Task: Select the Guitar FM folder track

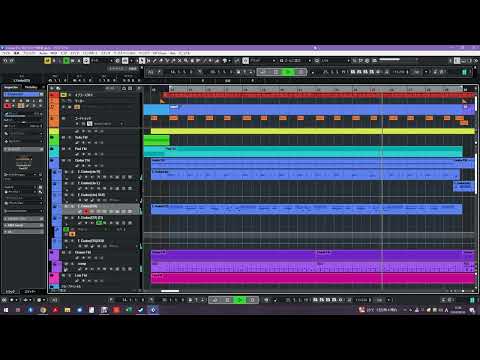Action: 82,161
